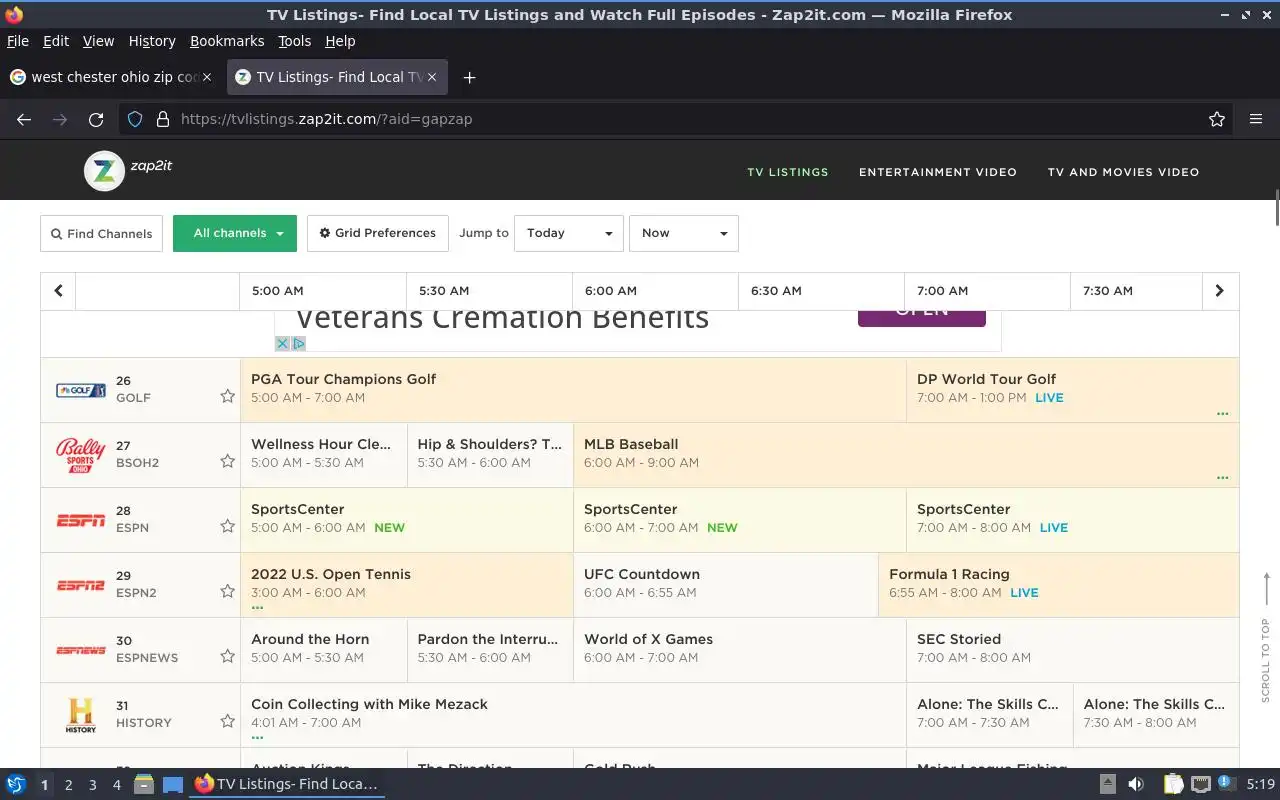Open the Tools menu

[294, 41]
